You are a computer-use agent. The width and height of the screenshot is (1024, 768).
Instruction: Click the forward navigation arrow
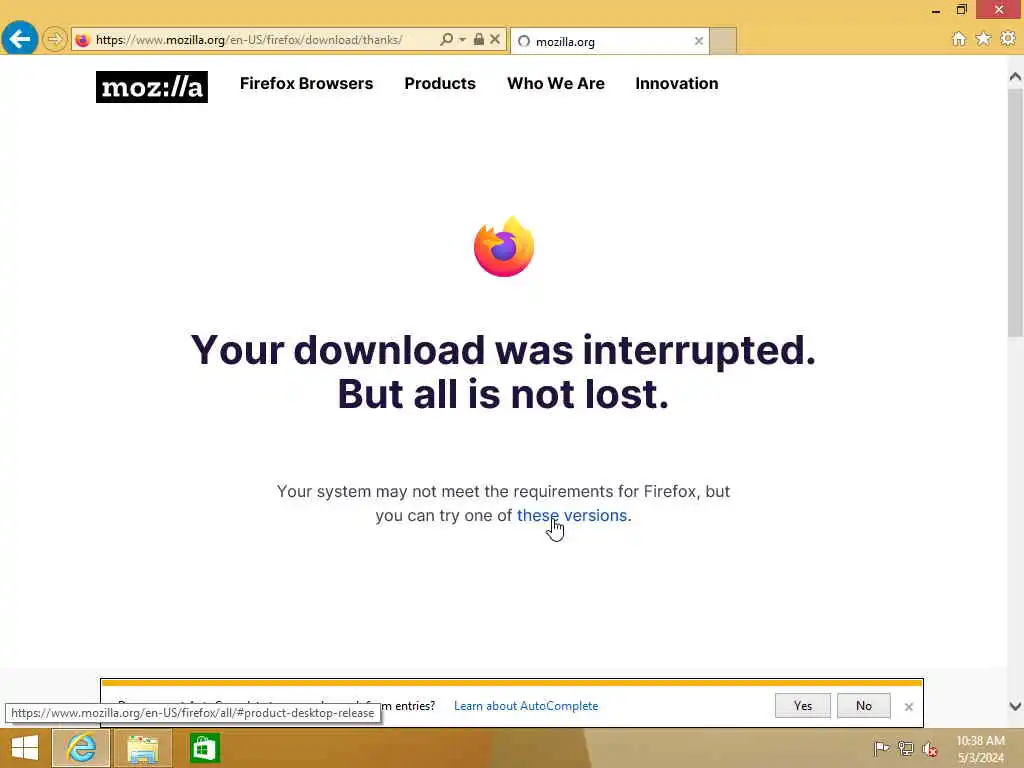[55, 39]
